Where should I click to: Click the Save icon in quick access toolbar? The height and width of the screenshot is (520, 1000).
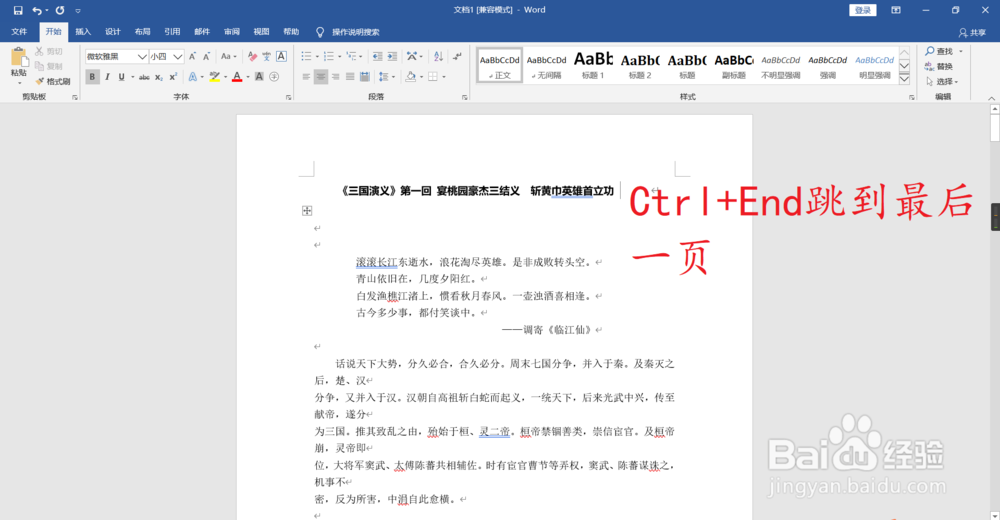pyautogui.click(x=18, y=10)
